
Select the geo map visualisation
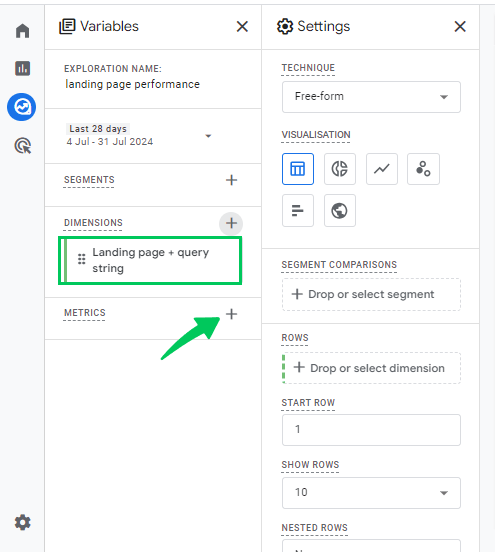340,211
